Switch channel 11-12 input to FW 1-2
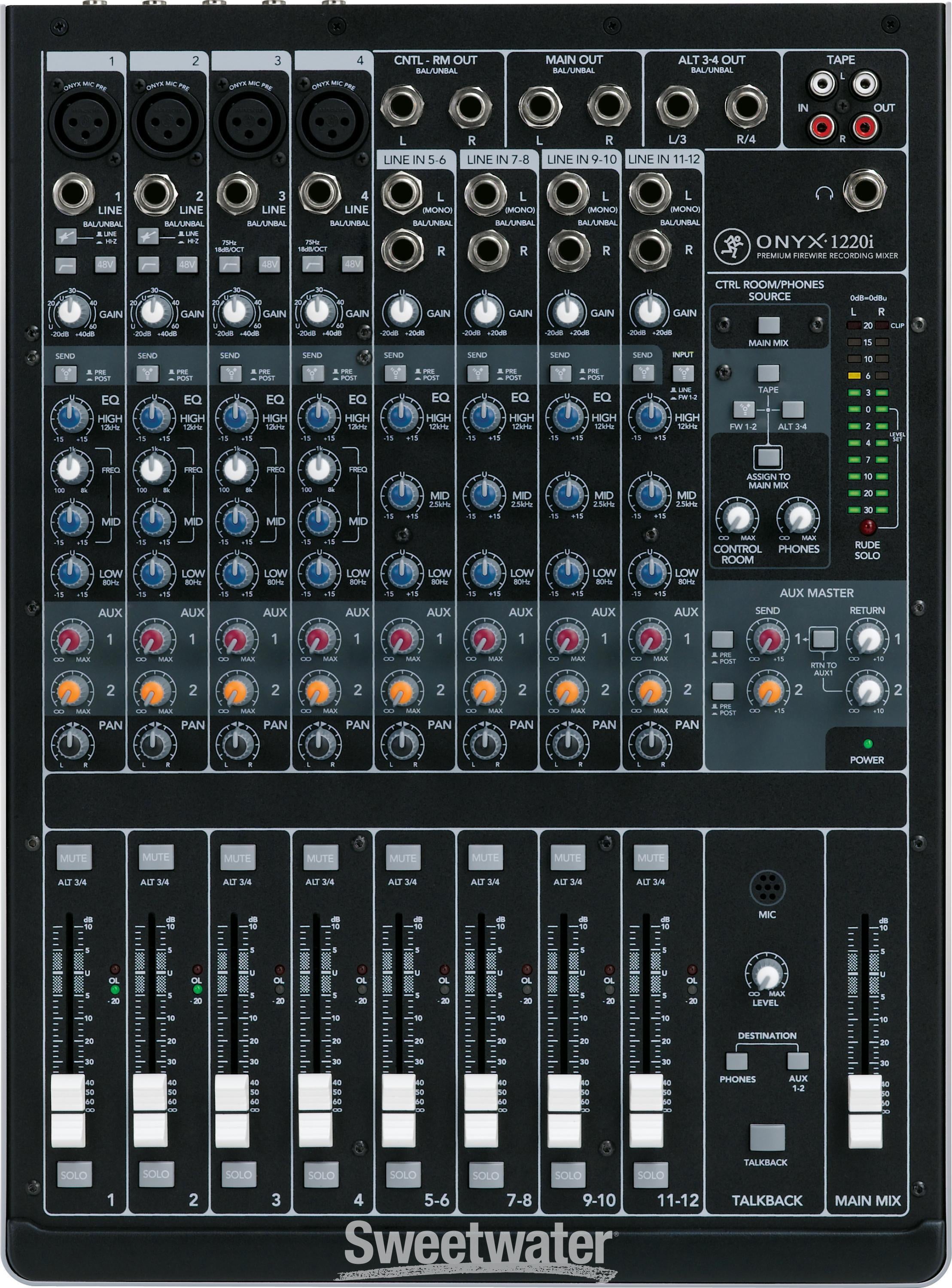 pos(684,374)
